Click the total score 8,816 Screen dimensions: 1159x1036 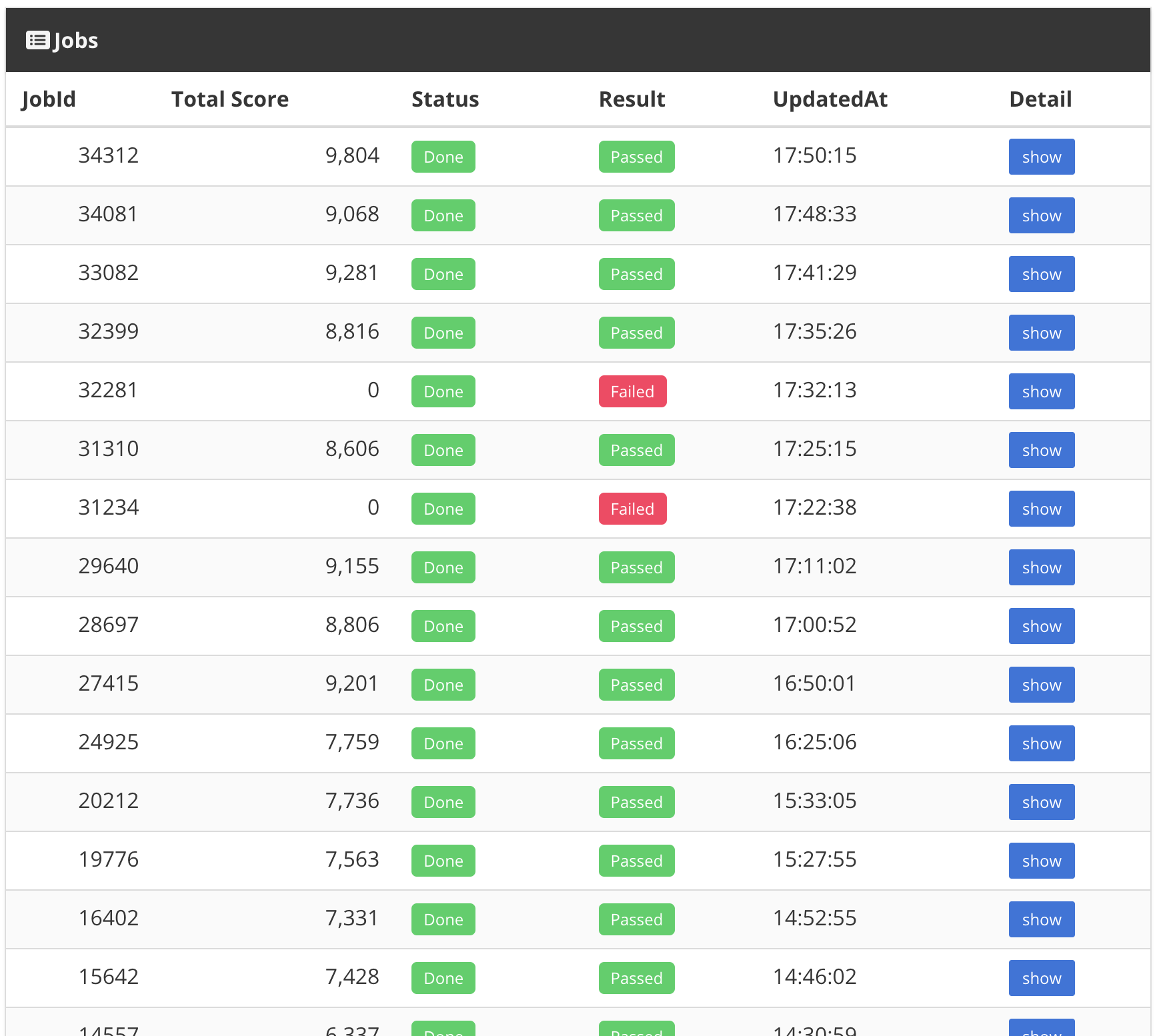pyautogui.click(x=352, y=331)
